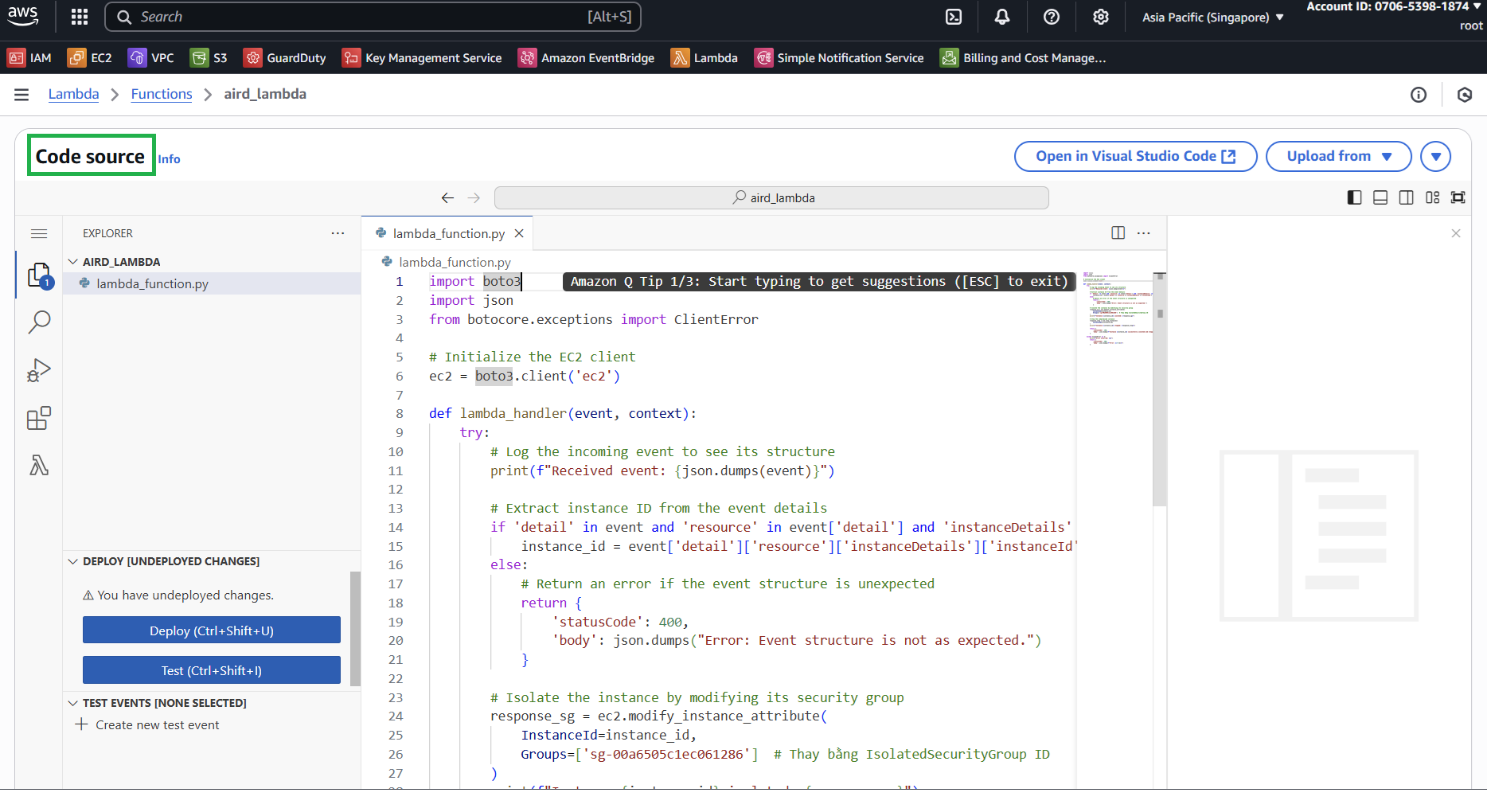Open the Upload from dropdown

(x=1338, y=156)
